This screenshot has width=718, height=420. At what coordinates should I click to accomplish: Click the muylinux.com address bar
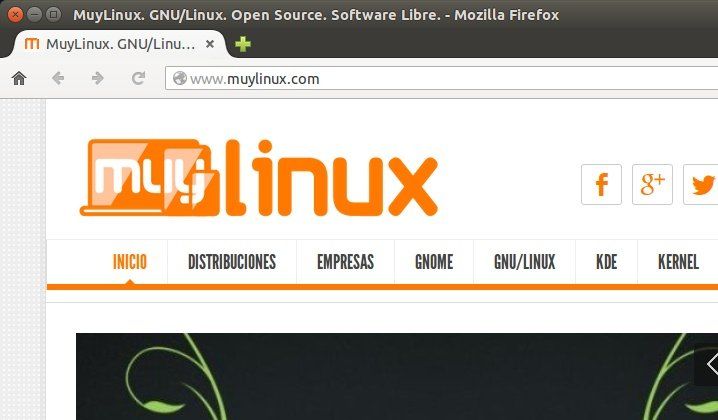coord(441,78)
